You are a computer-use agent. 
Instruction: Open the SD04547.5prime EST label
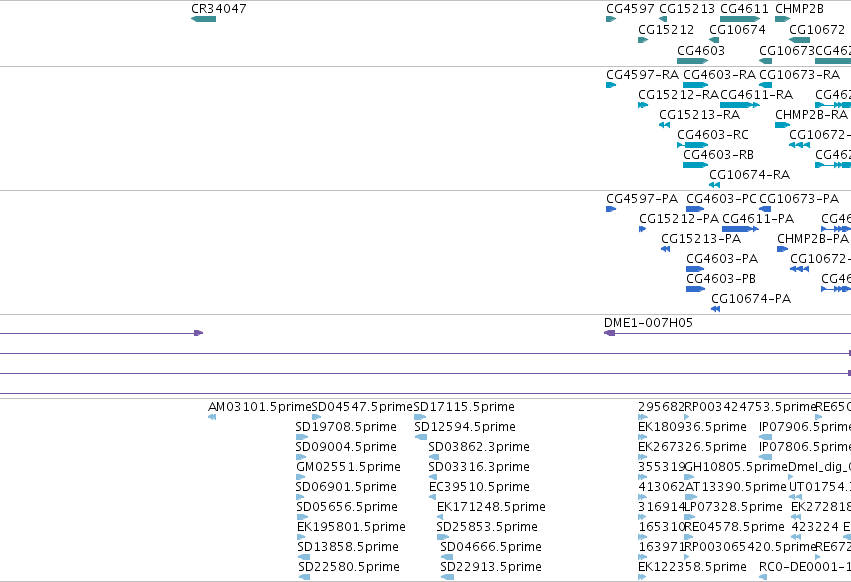pyautogui.click(x=362, y=407)
